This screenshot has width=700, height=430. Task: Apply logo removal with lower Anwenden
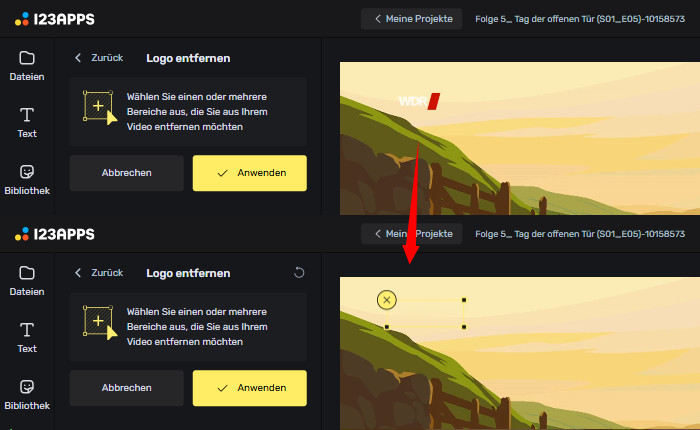coord(250,388)
